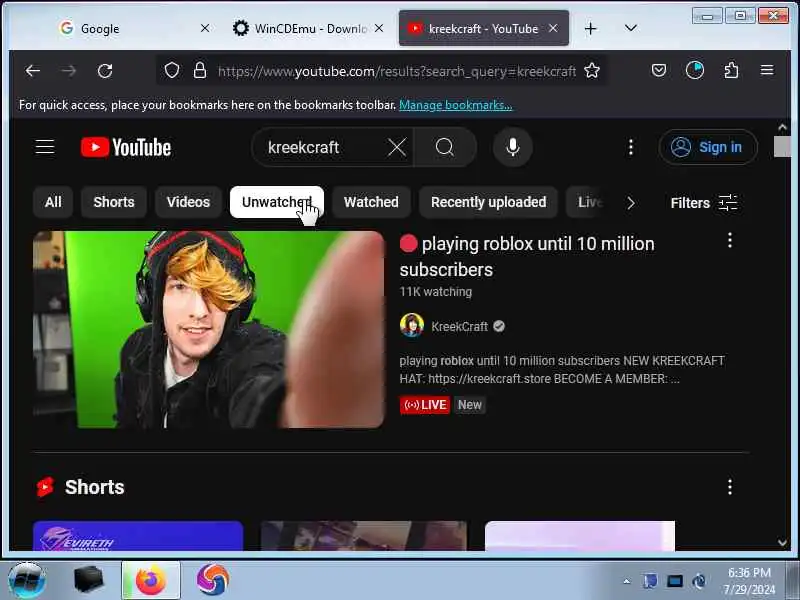
Task: Reload the current page
Action: (105, 71)
